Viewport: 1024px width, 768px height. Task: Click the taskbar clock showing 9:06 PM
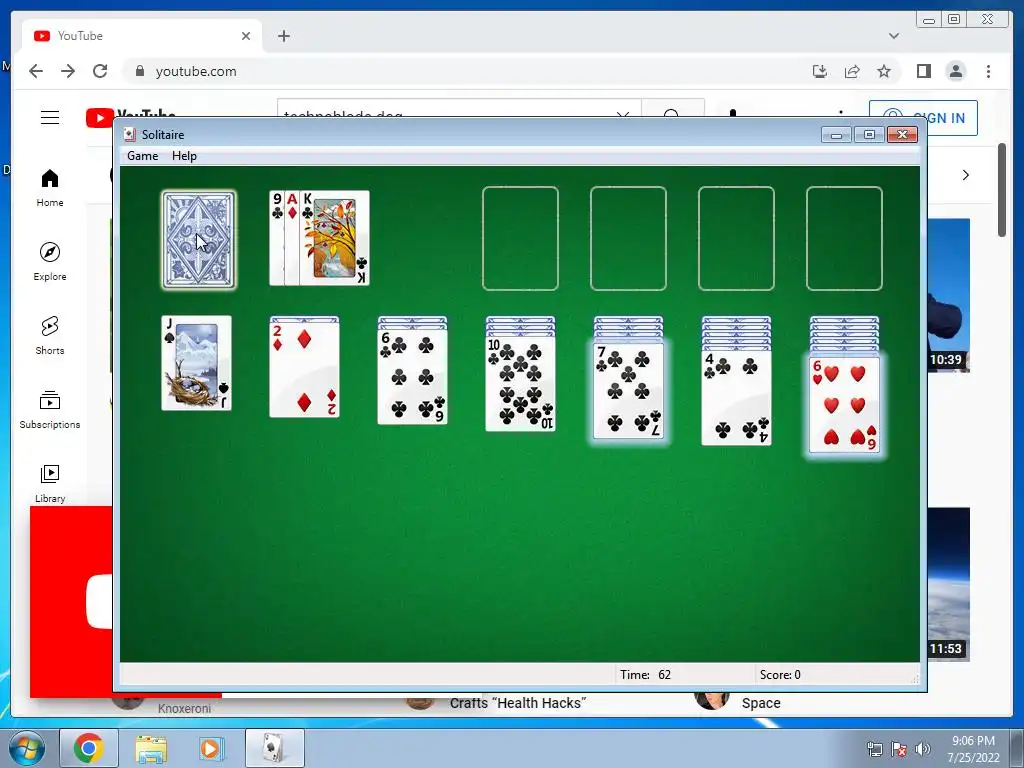click(x=973, y=749)
